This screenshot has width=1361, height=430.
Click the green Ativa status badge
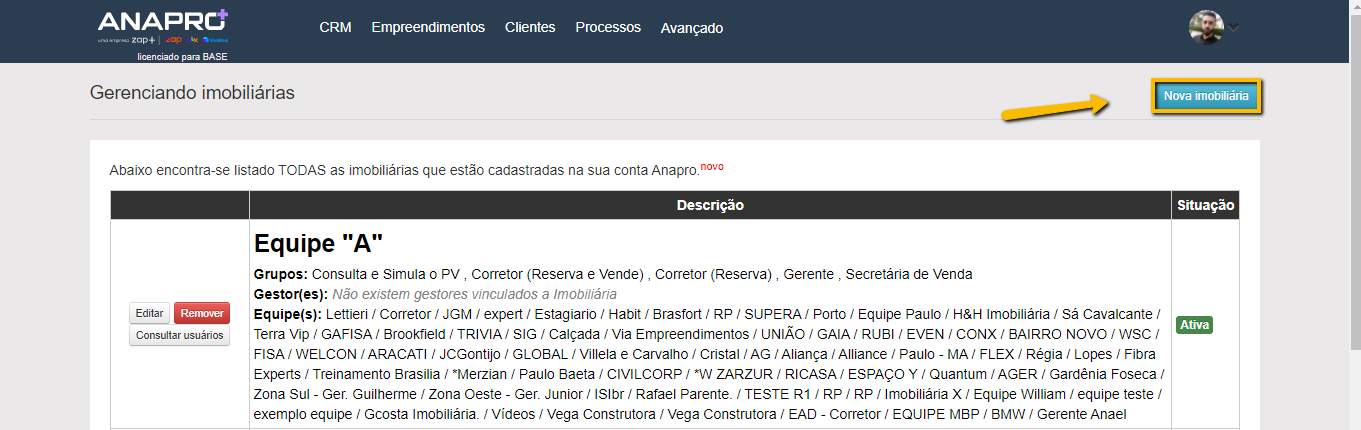[x=1194, y=324]
